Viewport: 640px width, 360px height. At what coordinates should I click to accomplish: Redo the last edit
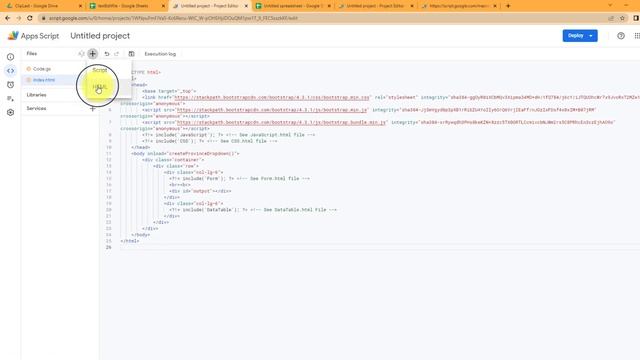(117, 53)
